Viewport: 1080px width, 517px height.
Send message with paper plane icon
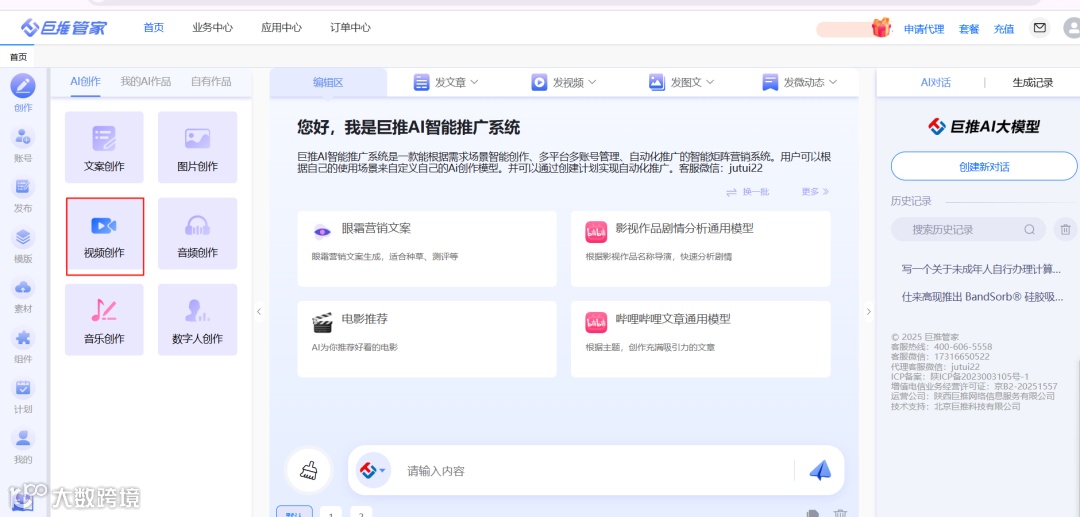[x=820, y=470]
